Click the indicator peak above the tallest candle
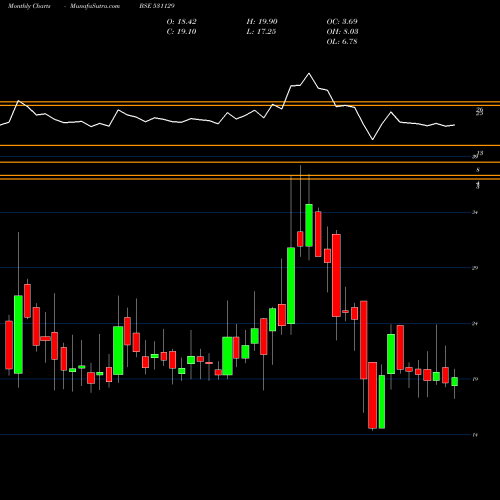This screenshot has width=500, height=500. tap(309, 73)
